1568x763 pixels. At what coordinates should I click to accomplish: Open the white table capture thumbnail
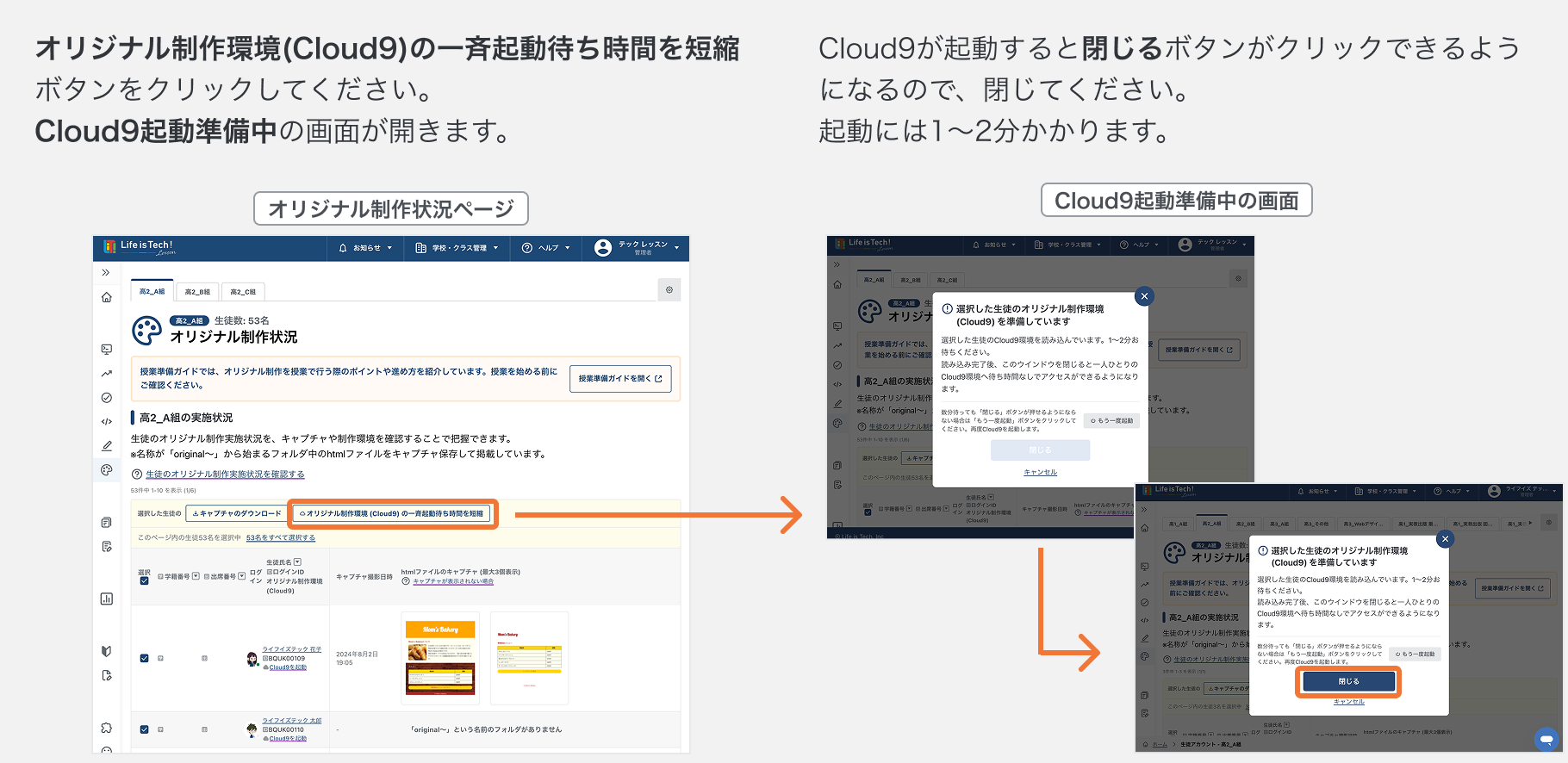point(529,658)
